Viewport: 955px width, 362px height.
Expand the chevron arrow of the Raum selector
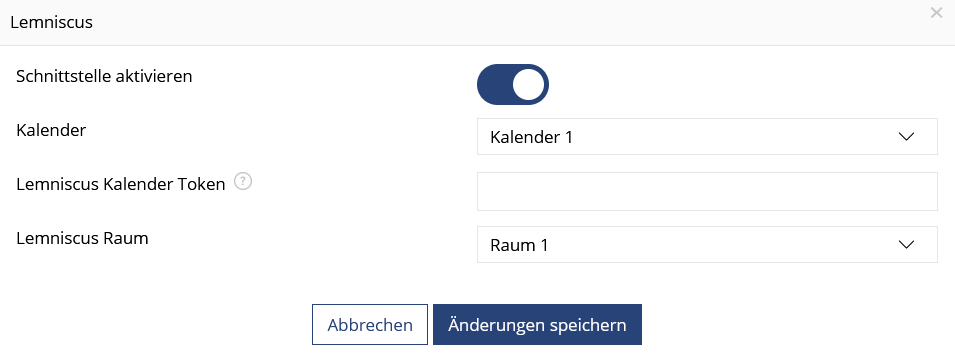[x=906, y=244]
